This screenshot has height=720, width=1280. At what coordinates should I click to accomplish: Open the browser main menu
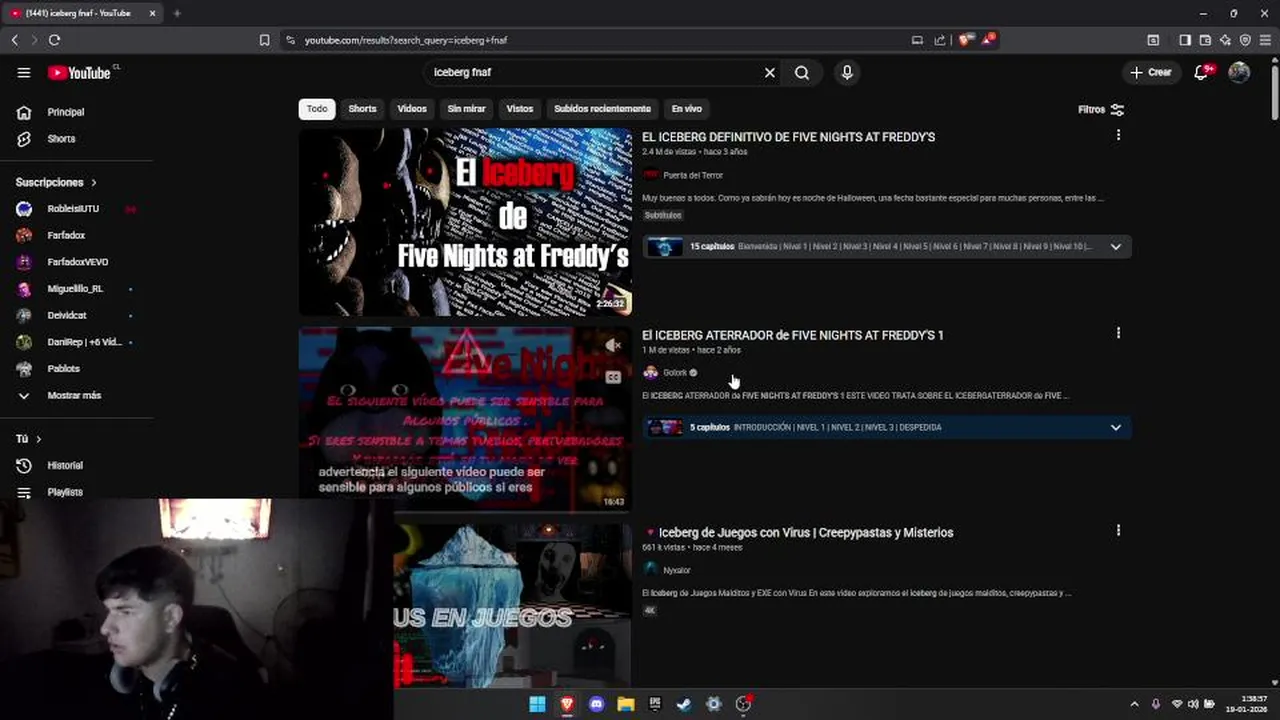coord(1266,40)
